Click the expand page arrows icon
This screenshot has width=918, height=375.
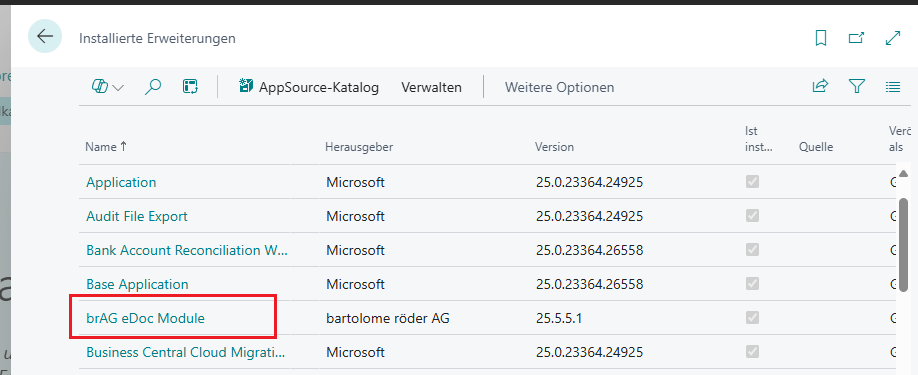point(893,38)
